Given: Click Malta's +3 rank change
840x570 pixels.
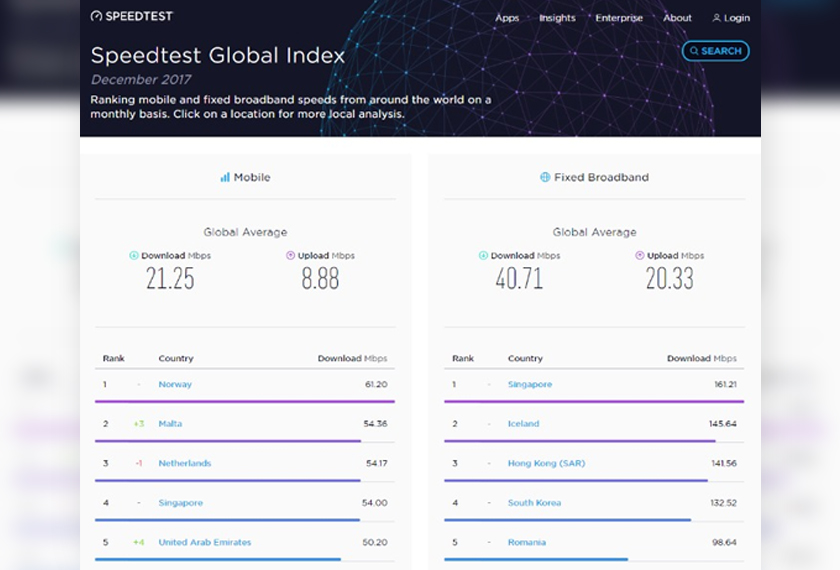Looking at the screenshot, I should tap(139, 423).
